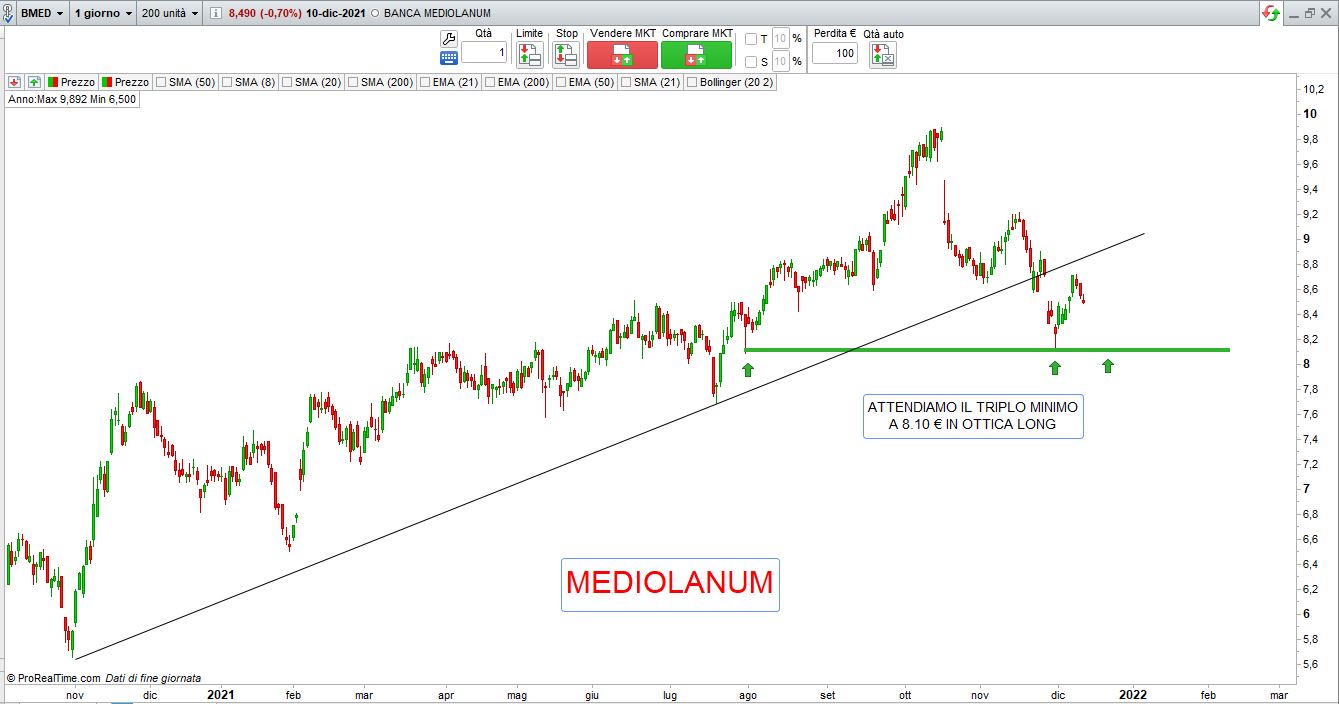Open the 200 unità dropdown

pyautogui.click(x=170, y=13)
